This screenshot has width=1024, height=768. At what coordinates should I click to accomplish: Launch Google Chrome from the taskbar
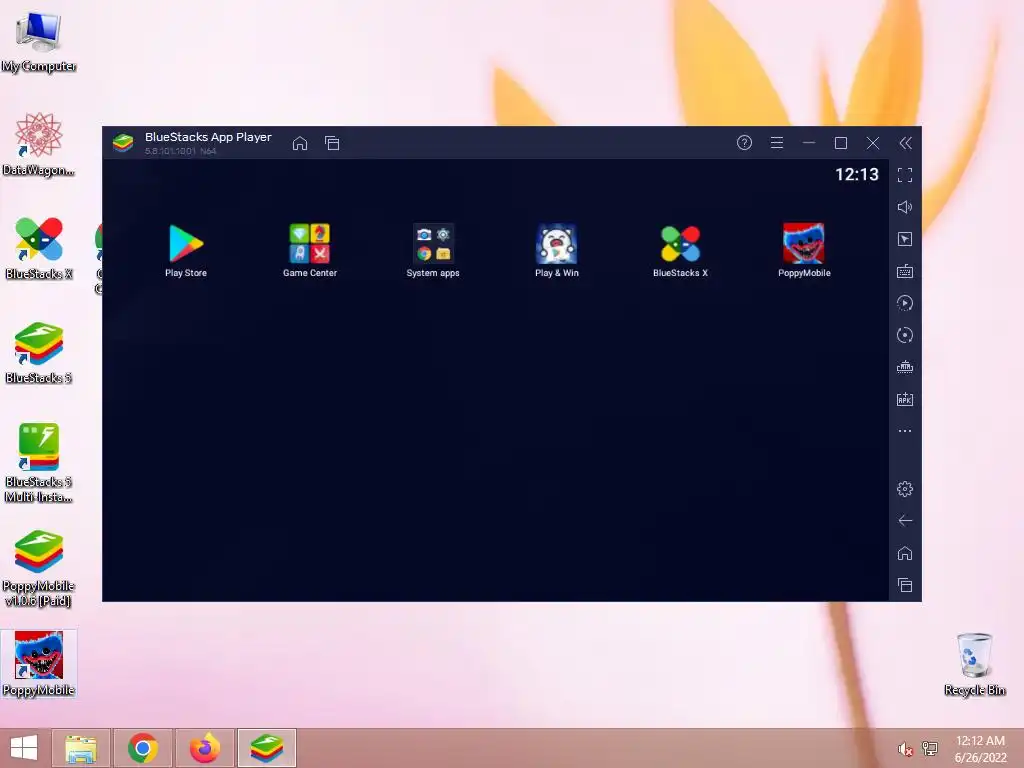(142, 748)
